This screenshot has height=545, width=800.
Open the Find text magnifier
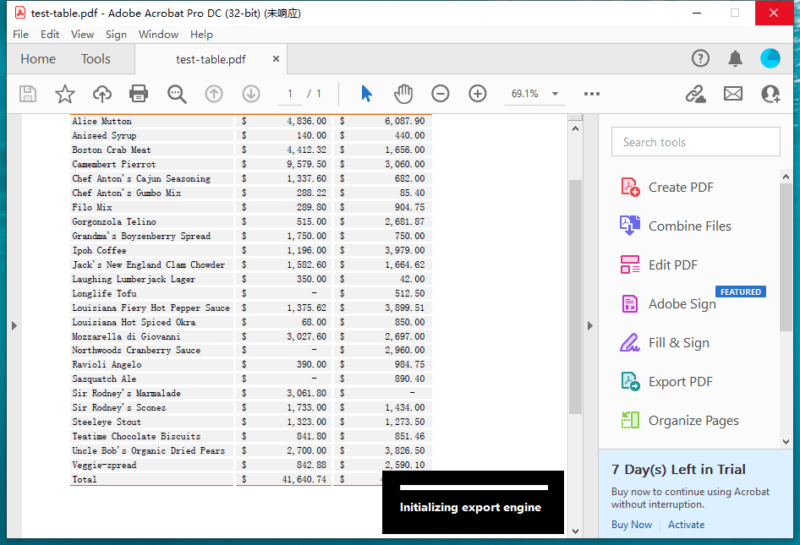click(177, 94)
